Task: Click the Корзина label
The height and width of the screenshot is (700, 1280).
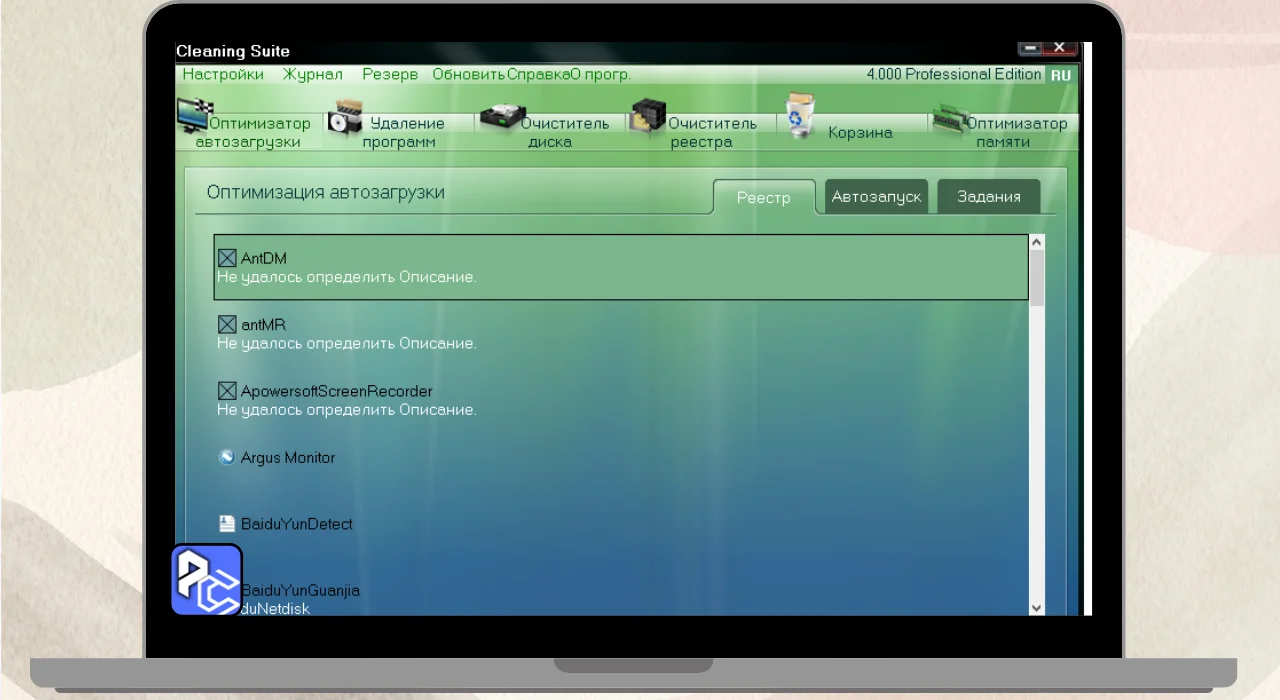Action: pos(860,132)
